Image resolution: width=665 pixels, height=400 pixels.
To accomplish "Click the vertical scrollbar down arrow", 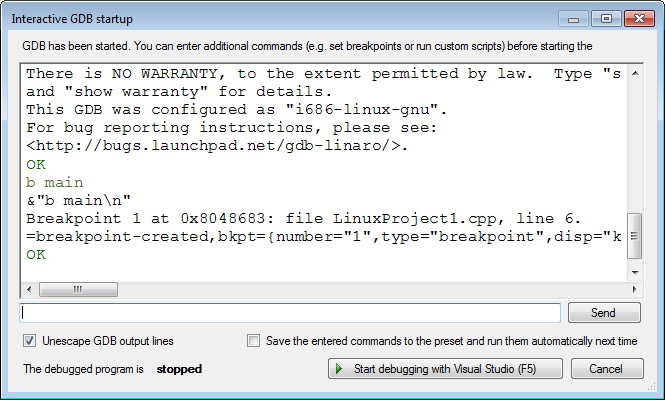I will (635, 272).
